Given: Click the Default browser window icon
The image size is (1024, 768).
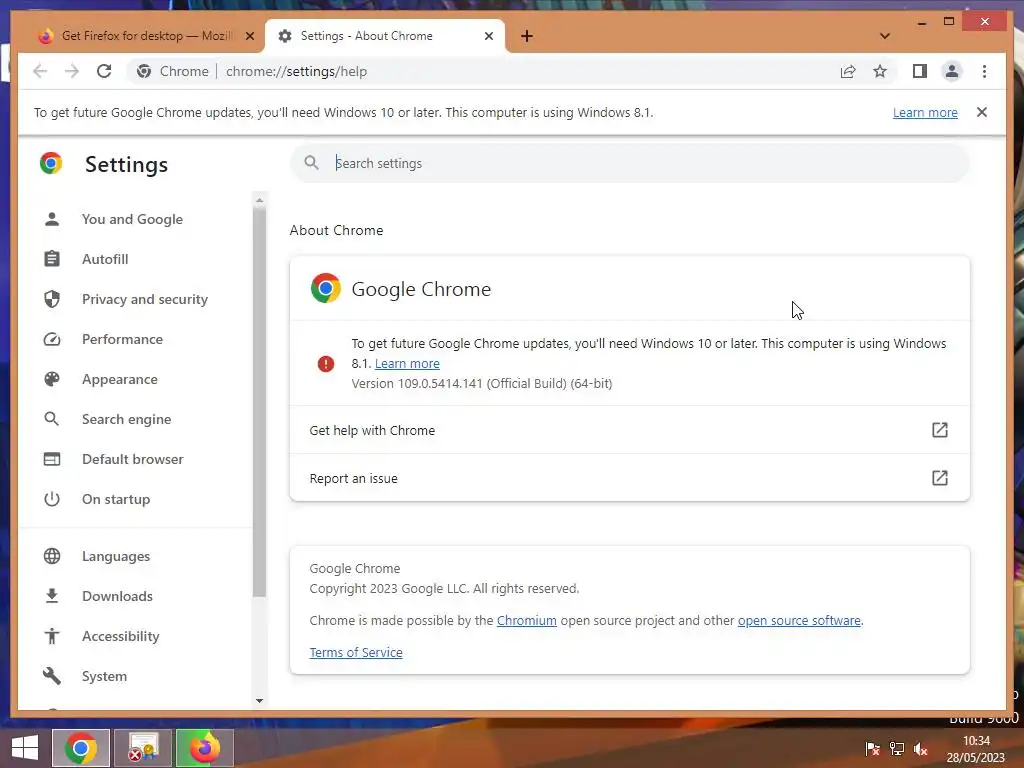Looking at the screenshot, I should [x=52, y=459].
